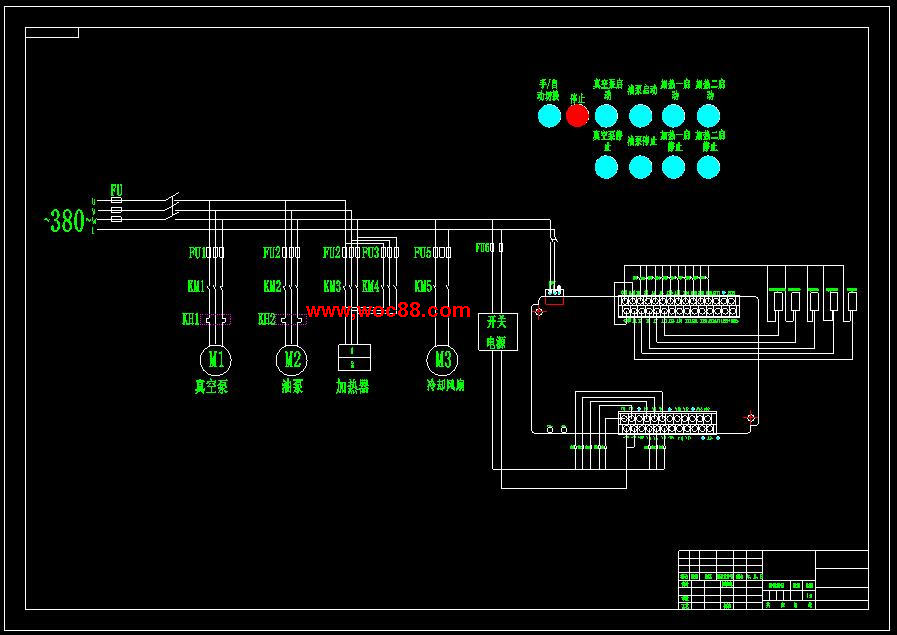Click the cyan 加热一启动 button circle
The image size is (897, 635).
click(x=673, y=116)
